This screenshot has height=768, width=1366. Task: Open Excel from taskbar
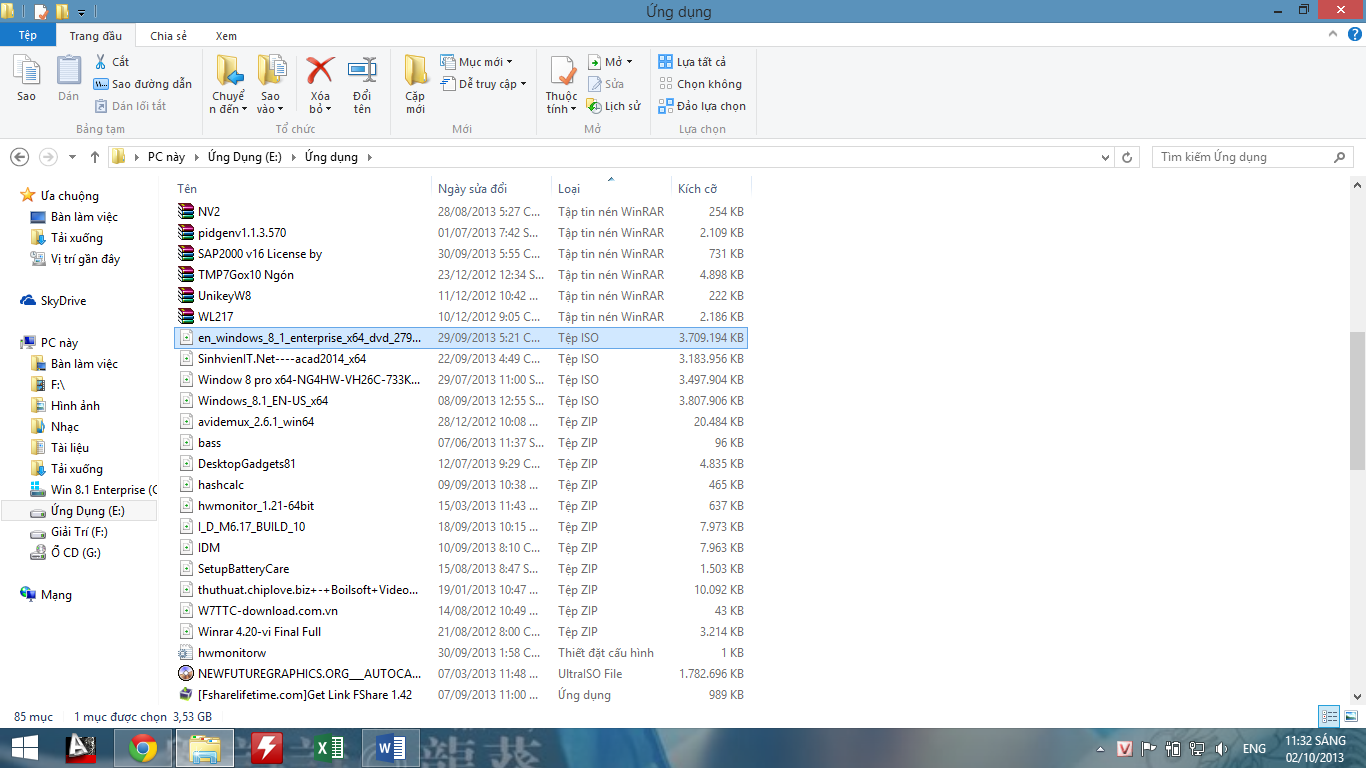tap(329, 748)
